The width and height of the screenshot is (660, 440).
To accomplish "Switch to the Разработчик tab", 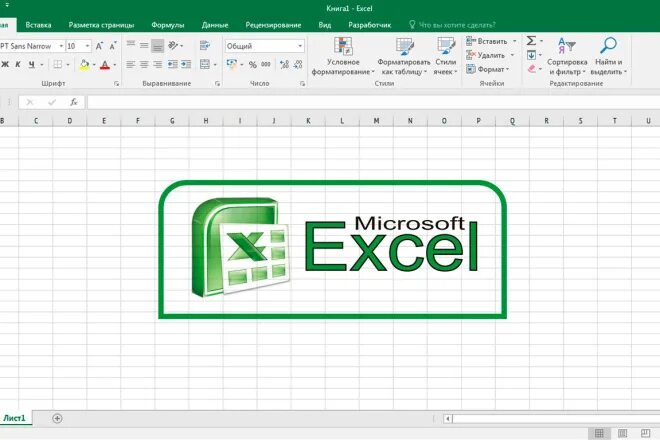I will (370, 25).
